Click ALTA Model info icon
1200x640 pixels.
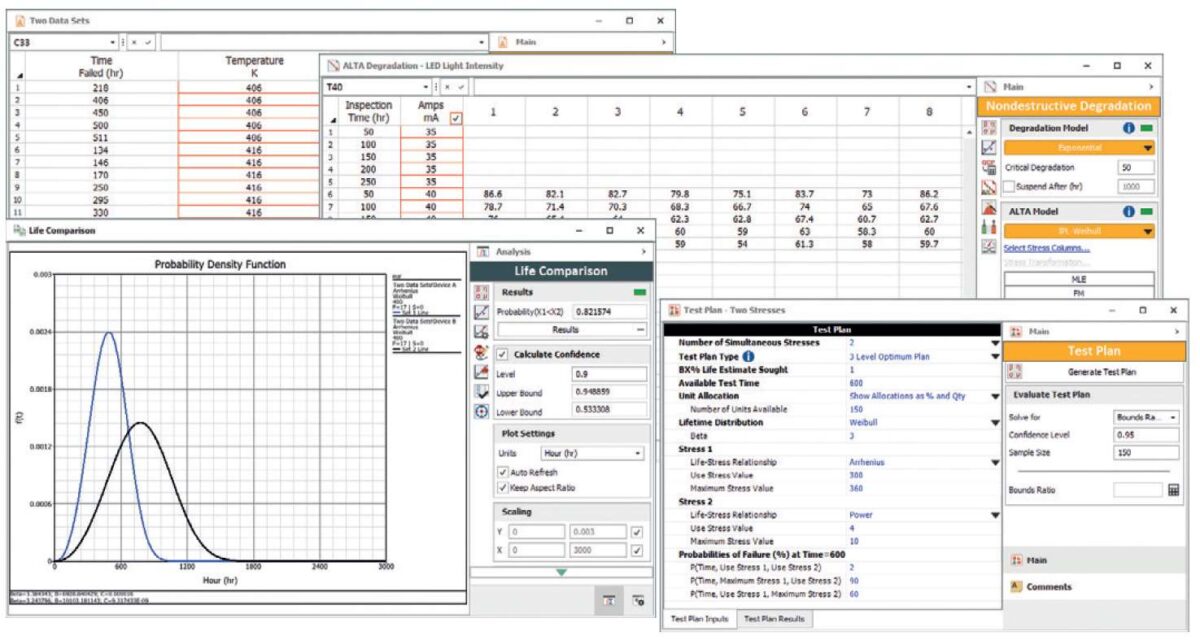[x=1128, y=211]
